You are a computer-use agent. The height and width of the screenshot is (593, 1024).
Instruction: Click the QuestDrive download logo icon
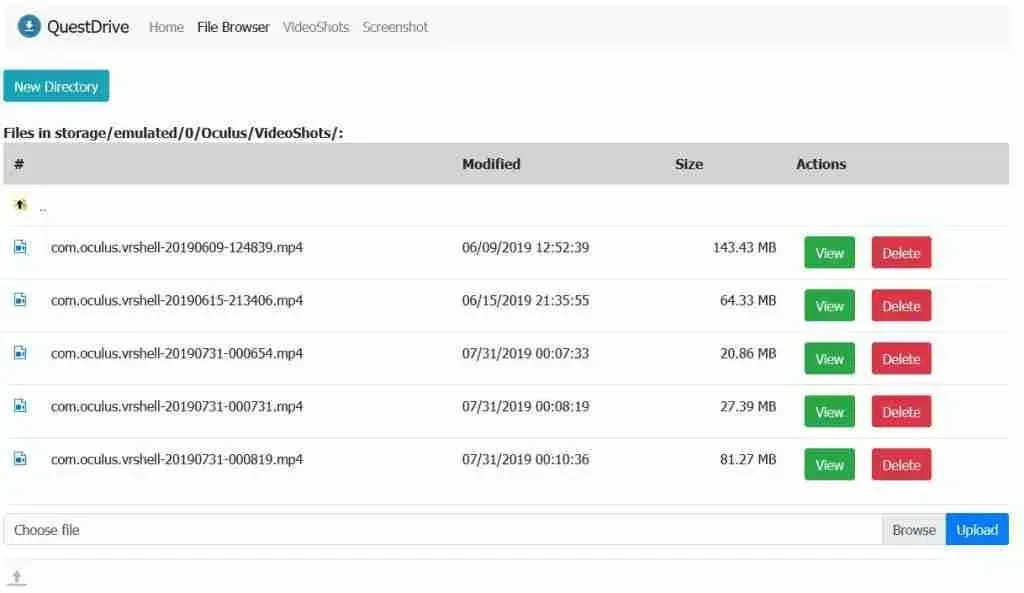(x=29, y=27)
